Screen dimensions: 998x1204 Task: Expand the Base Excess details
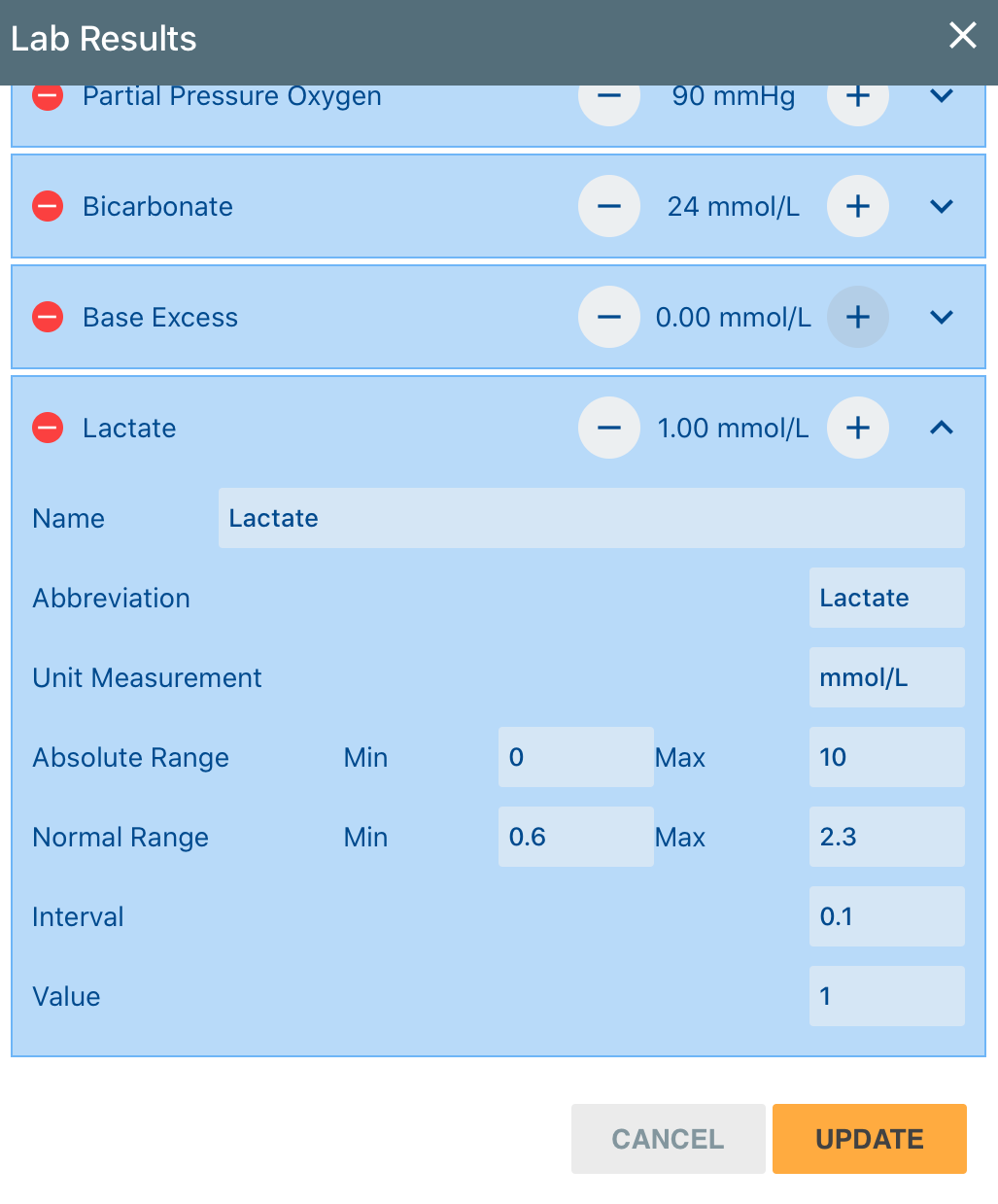(940, 317)
